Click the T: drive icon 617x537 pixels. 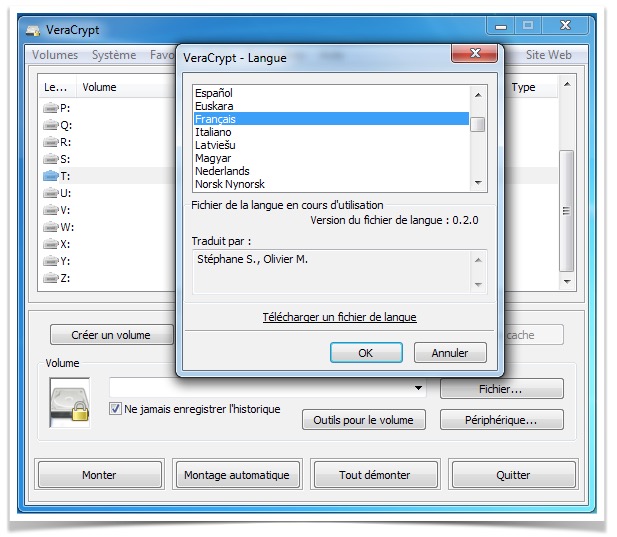pyautogui.click(x=51, y=176)
